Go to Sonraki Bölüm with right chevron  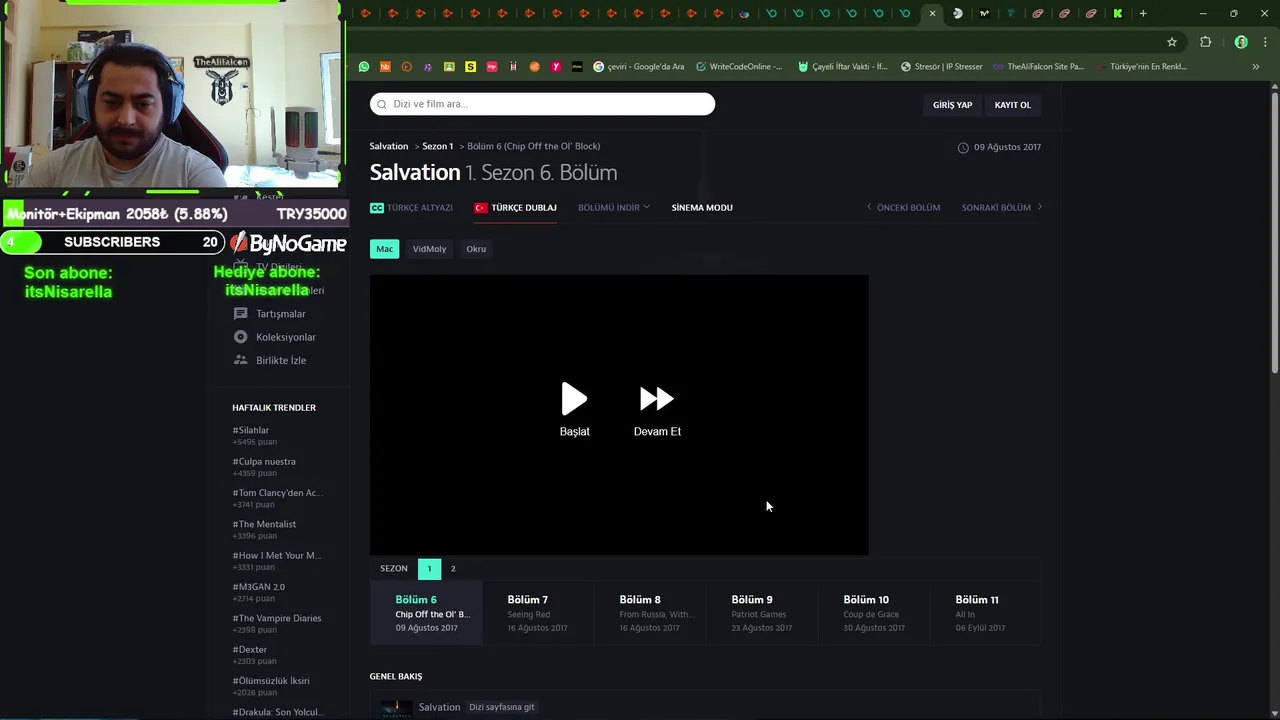point(1039,207)
